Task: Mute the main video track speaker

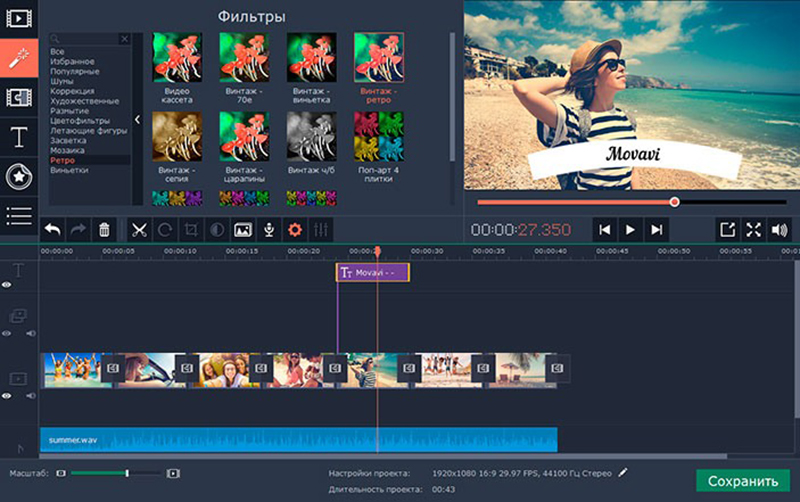Action: pos(31,395)
